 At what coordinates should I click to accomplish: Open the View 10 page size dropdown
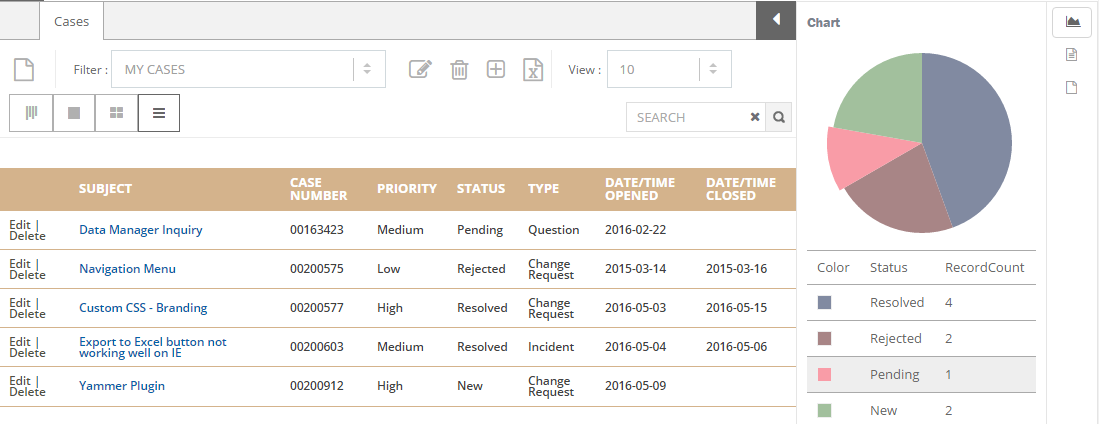pos(669,69)
